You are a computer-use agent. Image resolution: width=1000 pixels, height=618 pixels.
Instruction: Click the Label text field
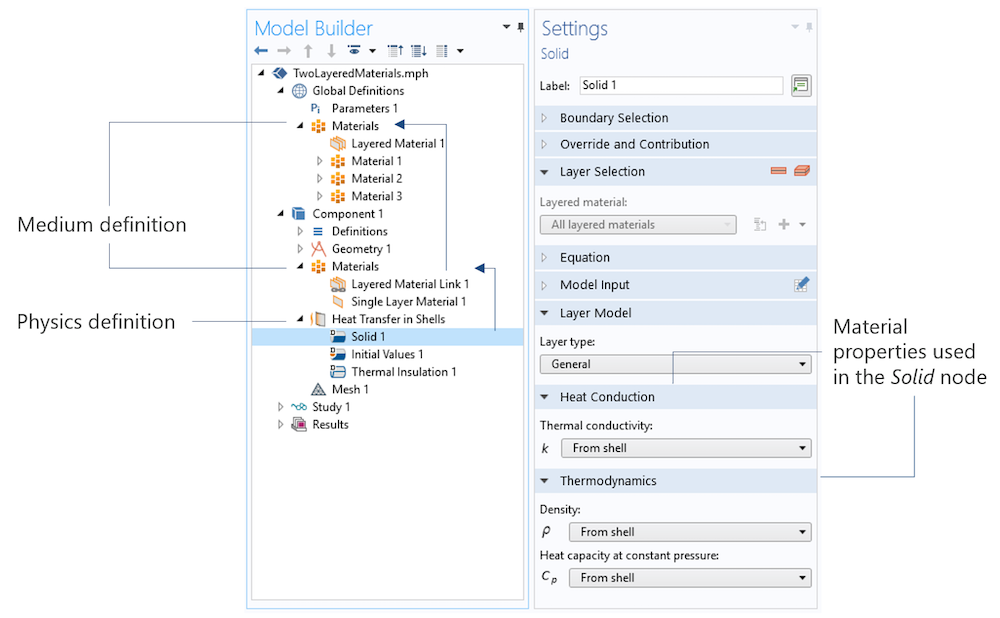[681, 85]
